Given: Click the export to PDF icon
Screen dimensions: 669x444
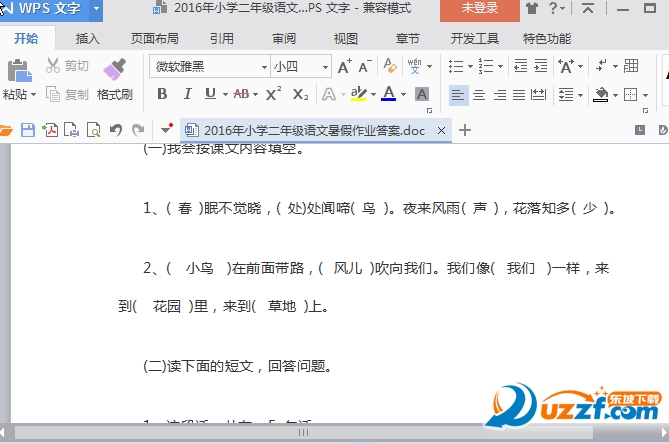Looking at the screenshot, I should click(x=50, y=130).
